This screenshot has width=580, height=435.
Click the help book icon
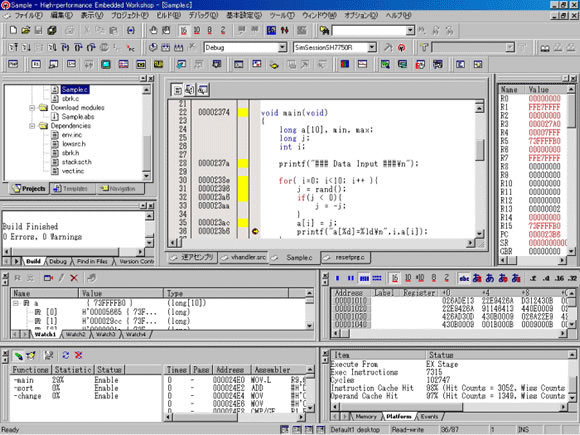[x=545, y=47]
